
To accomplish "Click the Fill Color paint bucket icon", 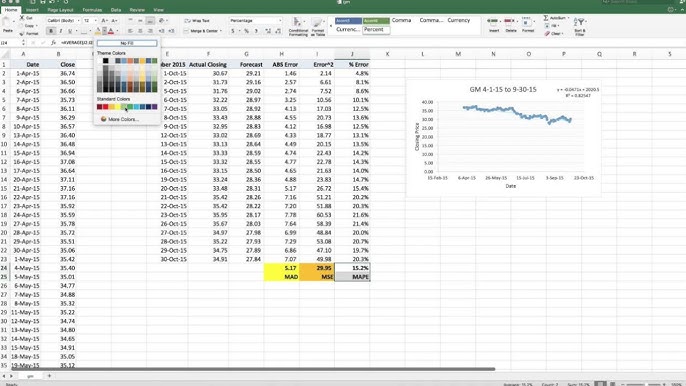I will point(98,31).
